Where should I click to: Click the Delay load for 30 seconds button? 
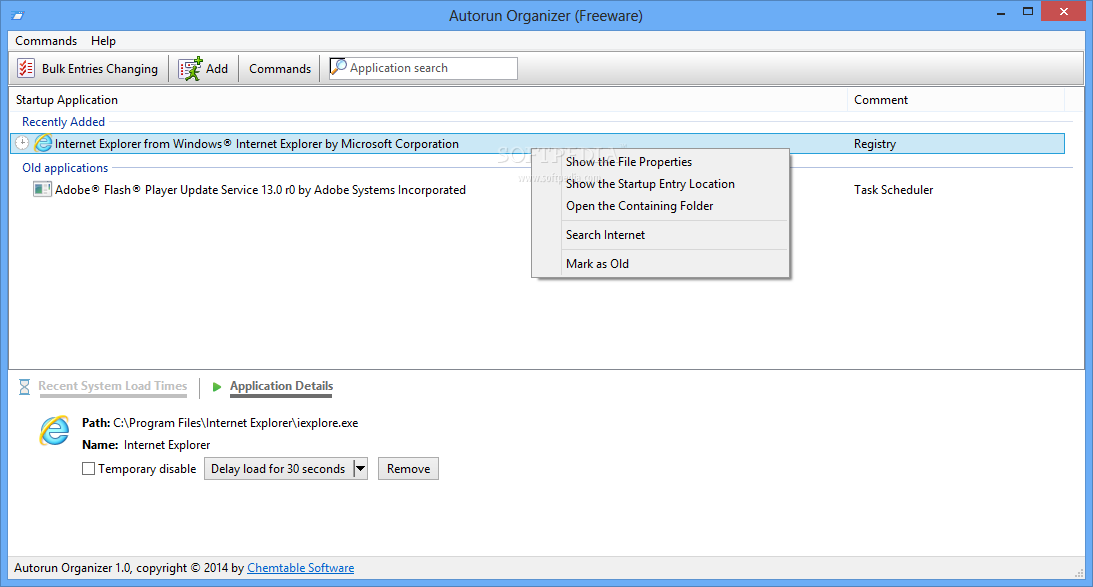(x=278, y=468)
